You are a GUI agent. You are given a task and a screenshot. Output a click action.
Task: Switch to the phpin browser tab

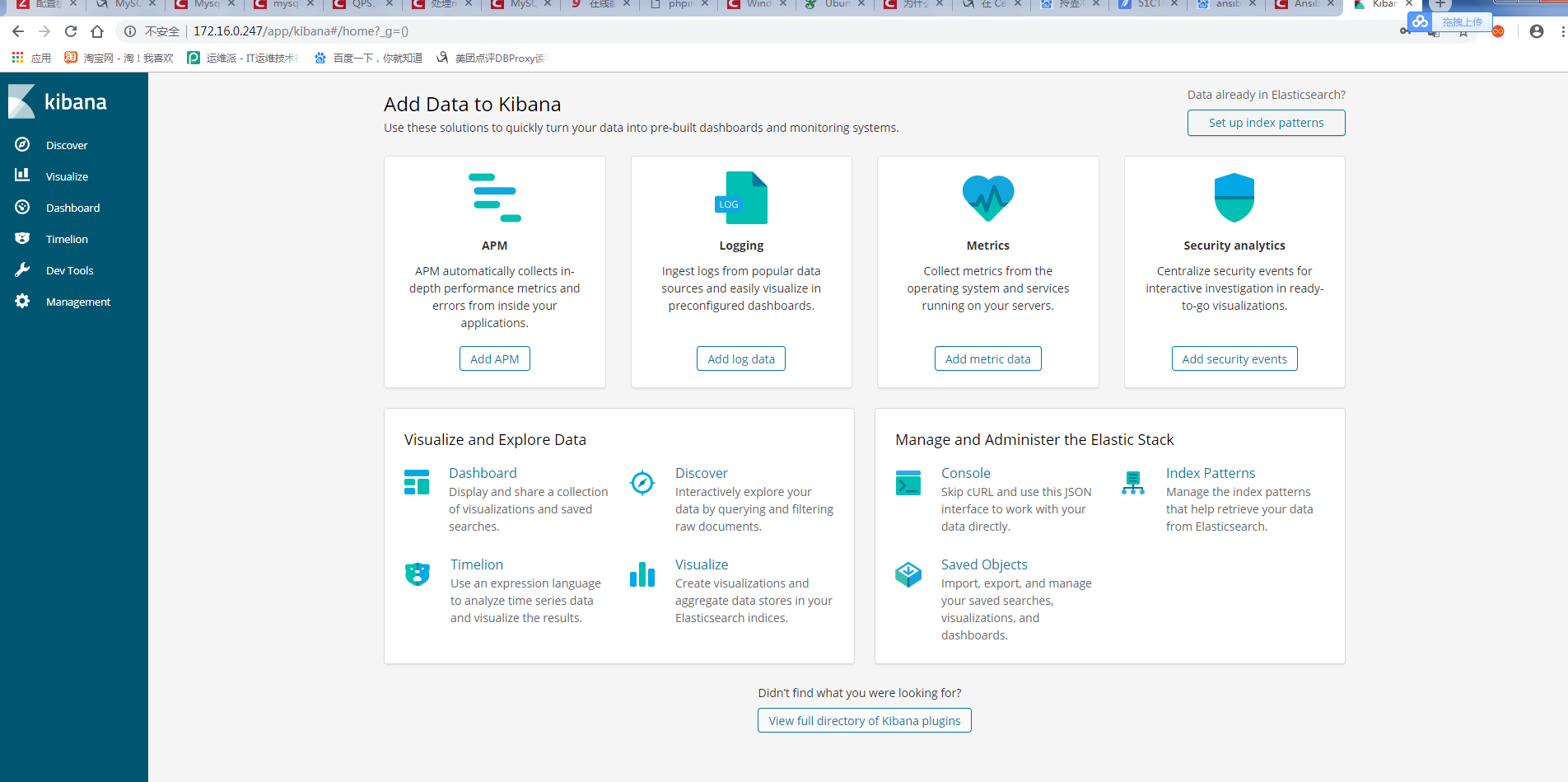679,4
